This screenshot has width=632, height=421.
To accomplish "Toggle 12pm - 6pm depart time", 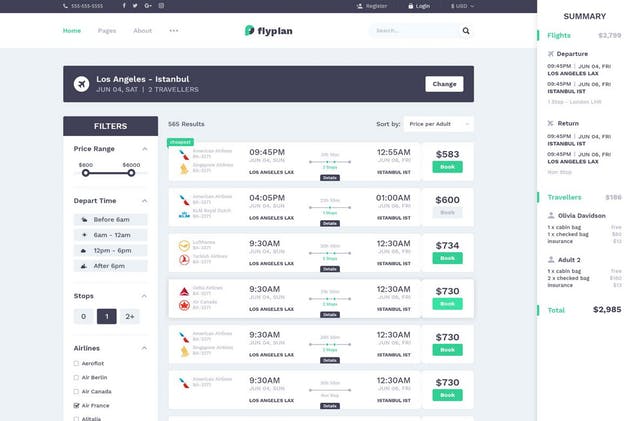I will click(x=110, y=251).
